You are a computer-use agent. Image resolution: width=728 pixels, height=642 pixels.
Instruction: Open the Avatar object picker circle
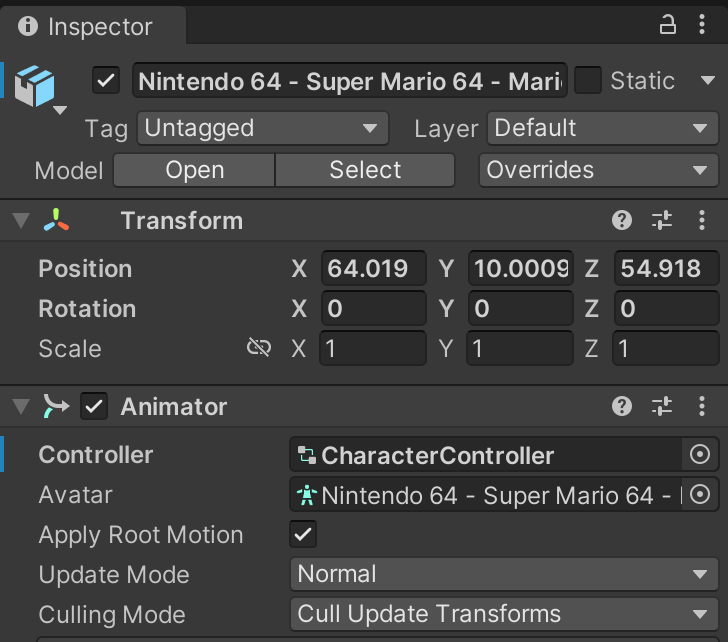700,495
